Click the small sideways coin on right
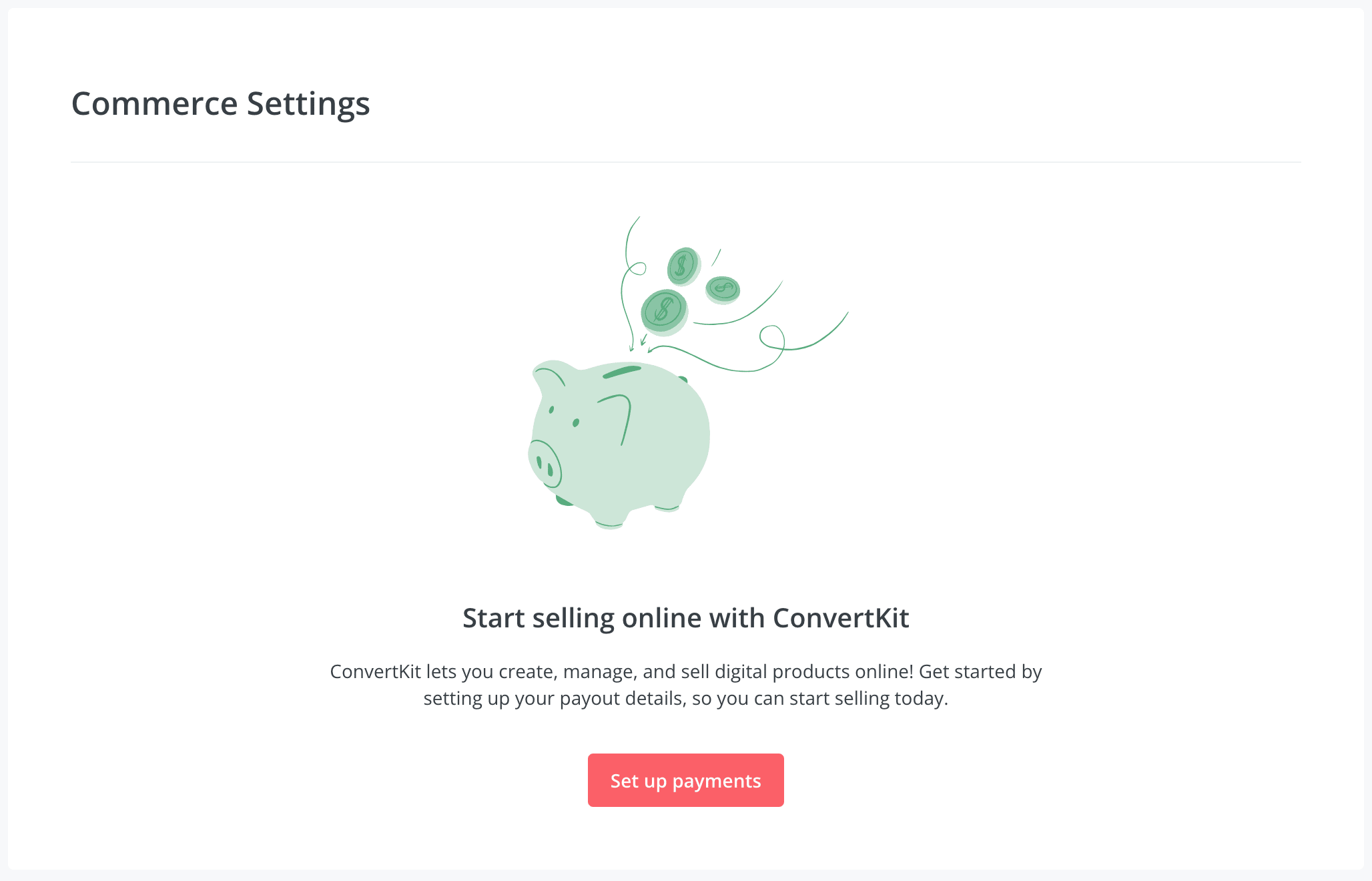This screenshot has height=881, width=1372. (x=723, y=290)
